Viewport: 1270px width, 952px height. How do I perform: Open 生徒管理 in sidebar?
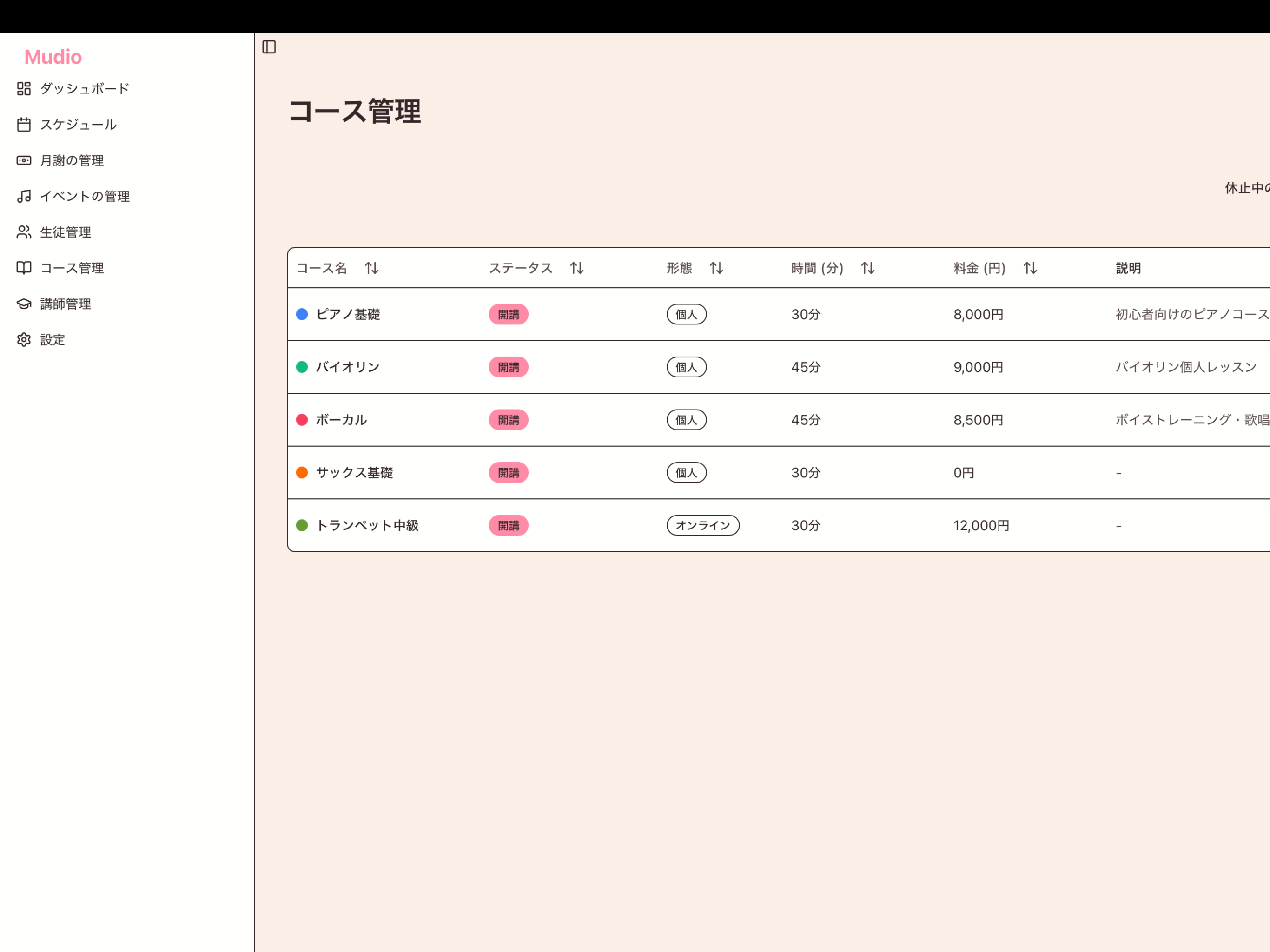[66, 232]
